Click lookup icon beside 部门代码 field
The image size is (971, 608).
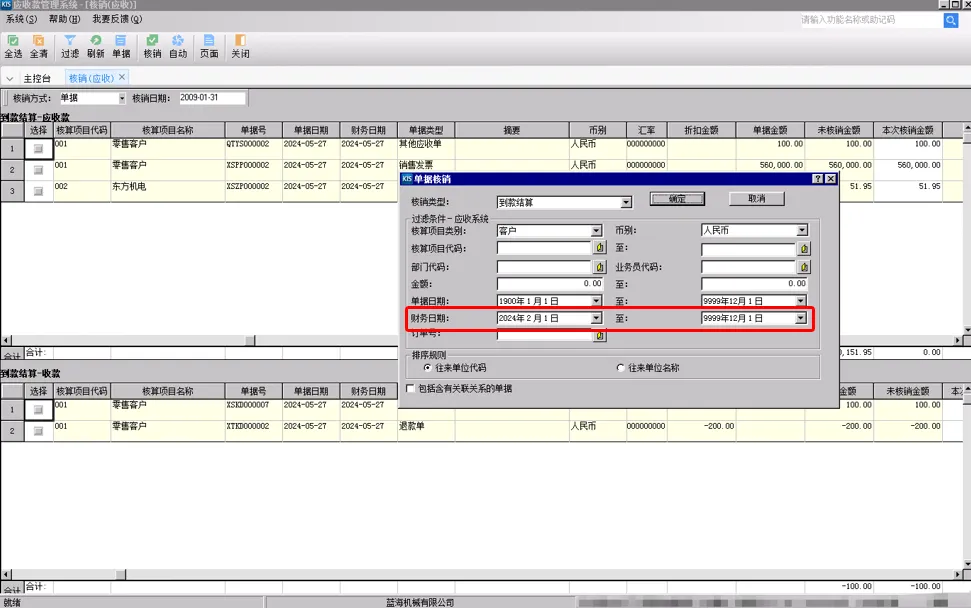coord(599,267)
